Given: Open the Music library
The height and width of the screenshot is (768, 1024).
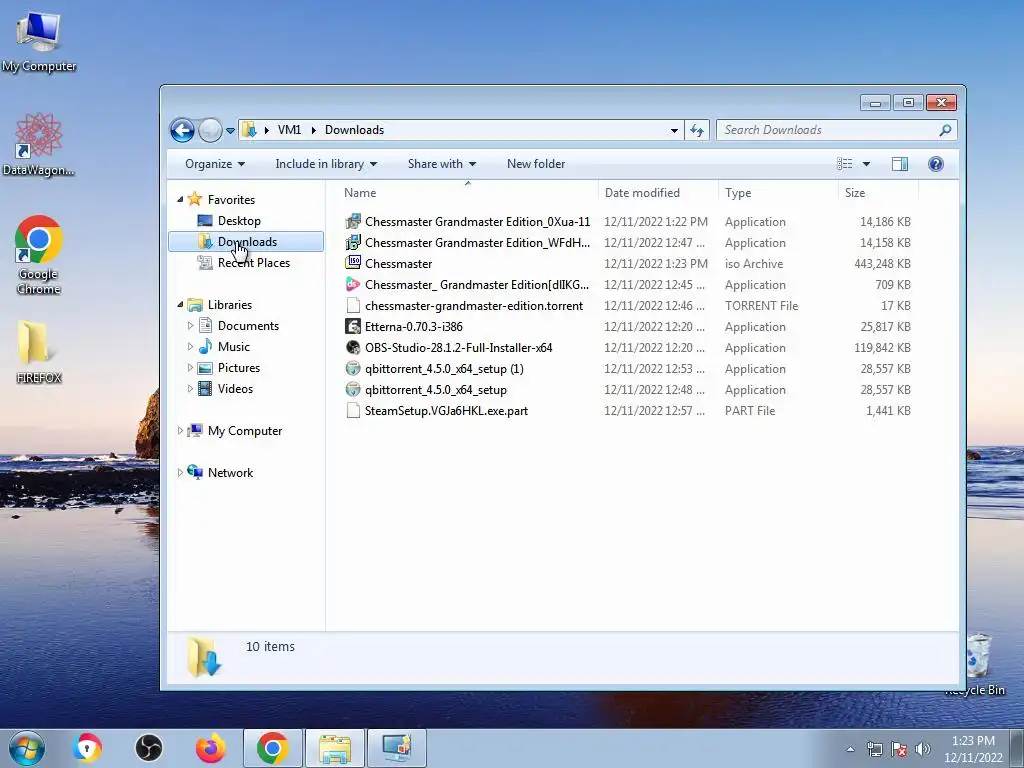Looking at the screenshot, I should tap(234, 346).
